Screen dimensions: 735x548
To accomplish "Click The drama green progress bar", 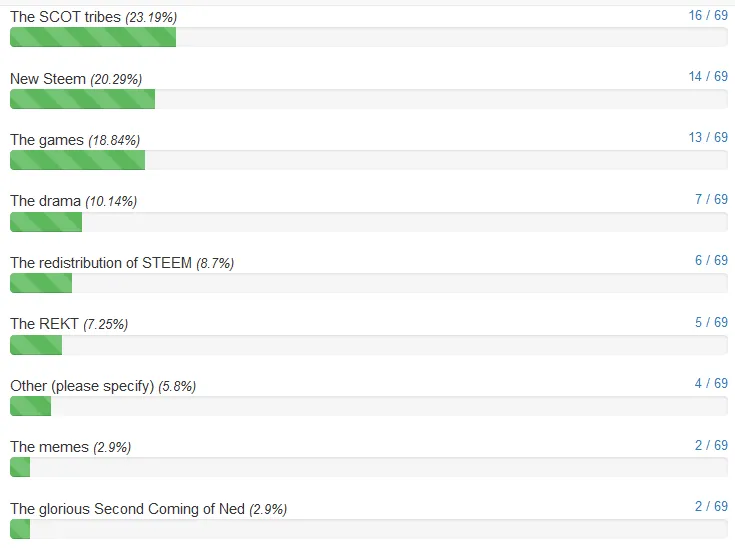I will 46,222.
